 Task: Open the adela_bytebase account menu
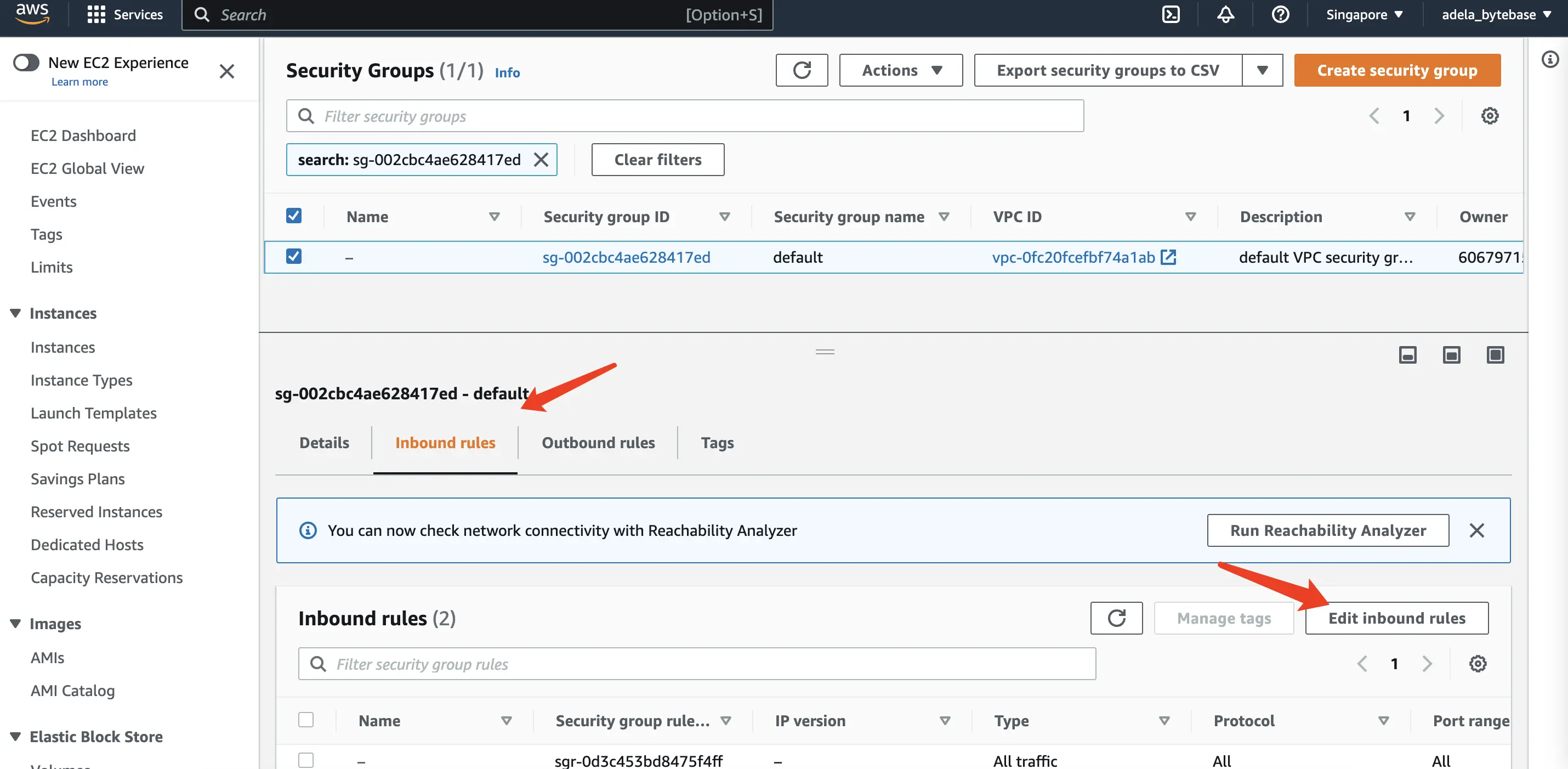click(1496, 15)
